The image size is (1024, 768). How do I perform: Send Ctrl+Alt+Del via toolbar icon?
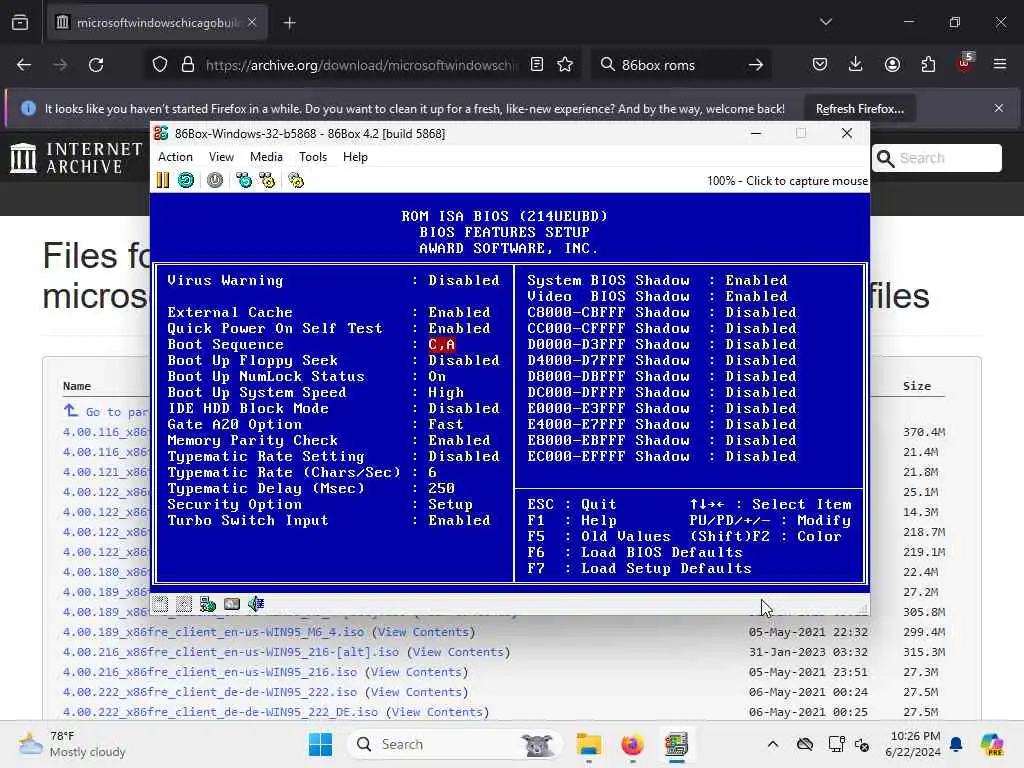244,180
